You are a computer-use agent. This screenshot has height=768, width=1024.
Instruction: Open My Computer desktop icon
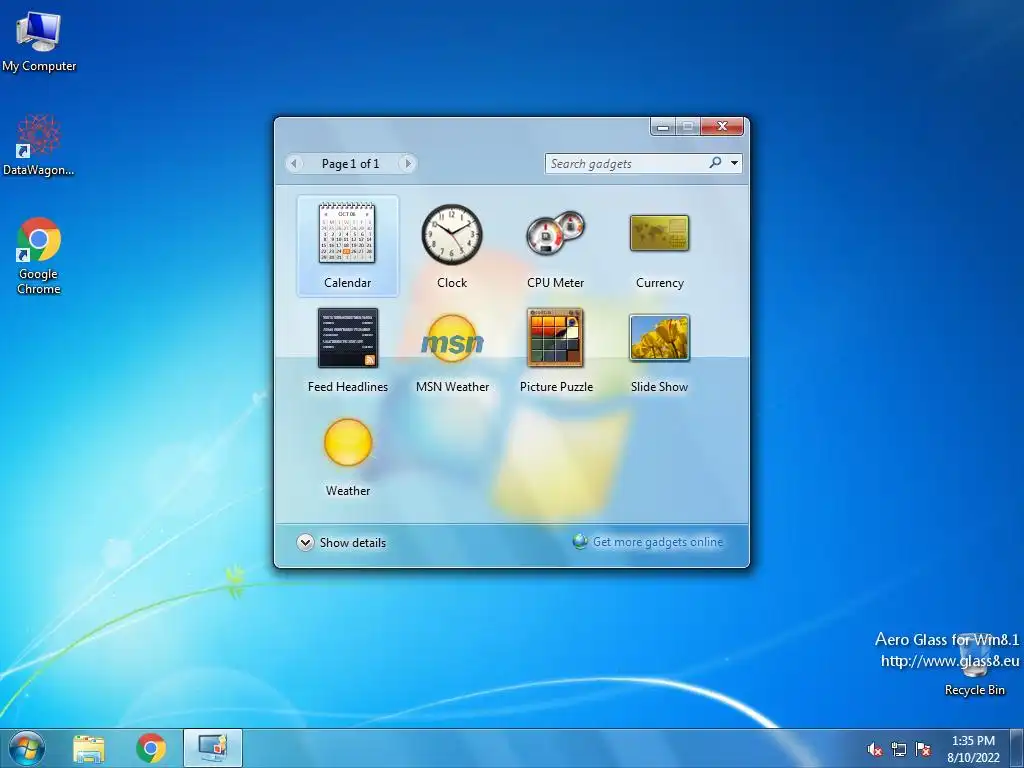point(39,40)
